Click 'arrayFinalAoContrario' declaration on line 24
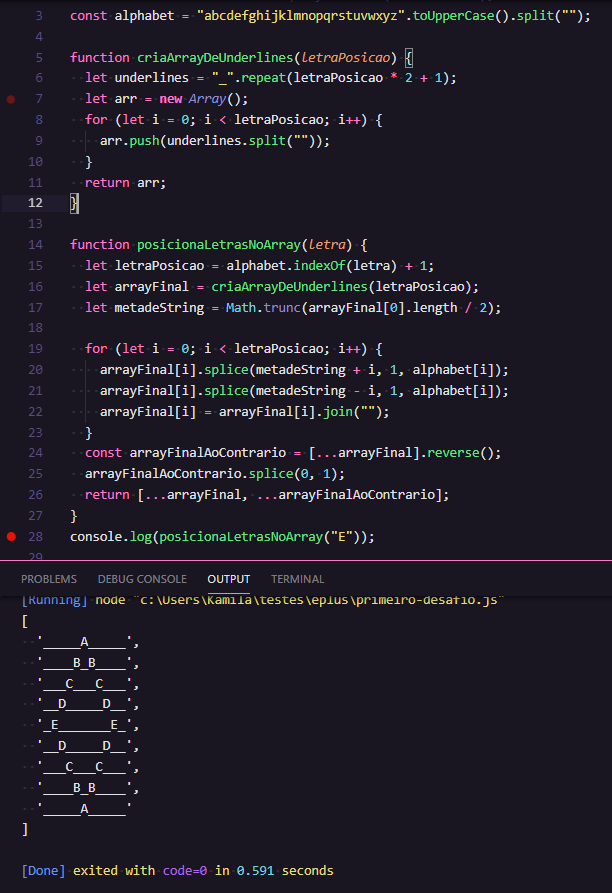This screenshot has height=893, width=612. [208, 453]
